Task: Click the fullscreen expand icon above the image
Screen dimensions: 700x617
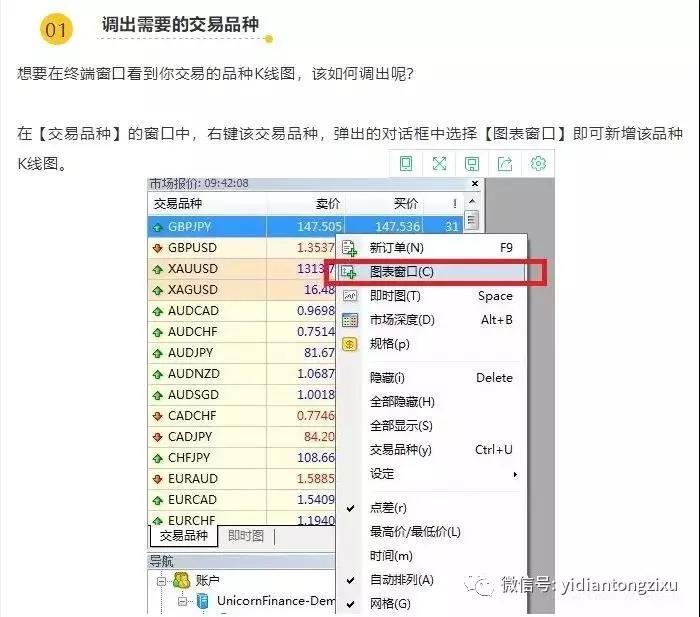Action: (439, 164)
